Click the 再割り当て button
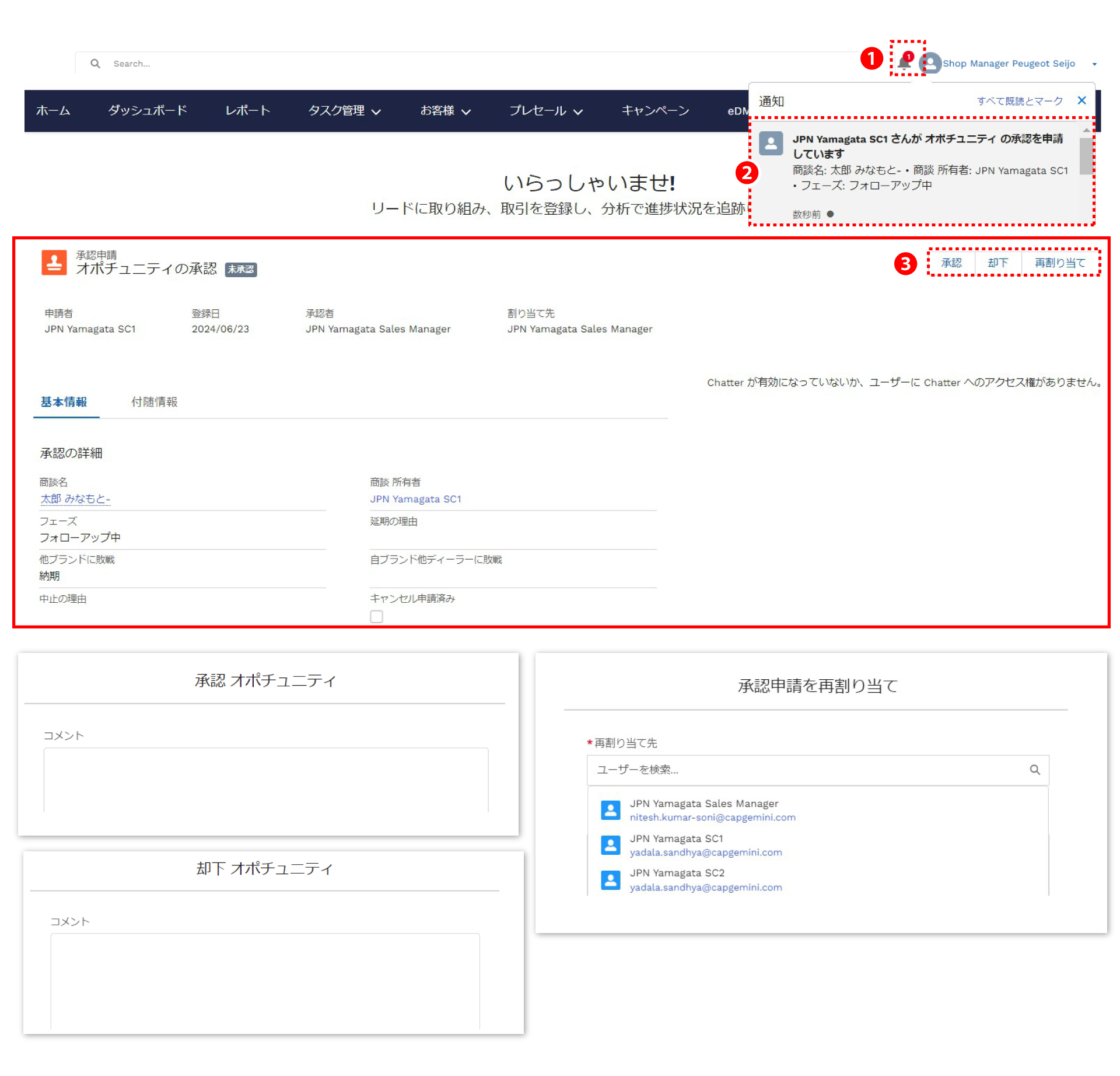 tap(1059, 263)
